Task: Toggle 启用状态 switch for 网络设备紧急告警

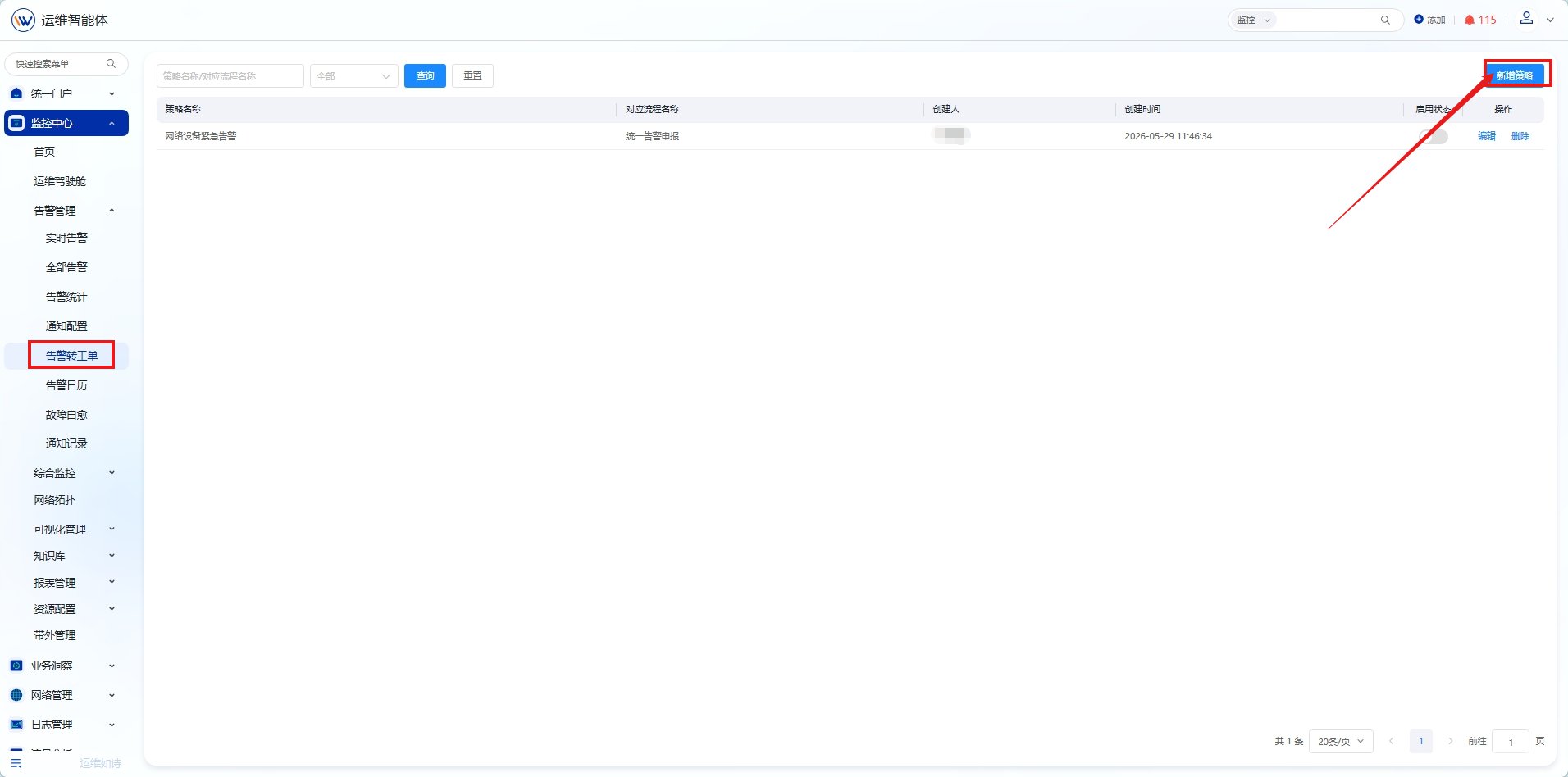Action: [x=1434, y=136]
